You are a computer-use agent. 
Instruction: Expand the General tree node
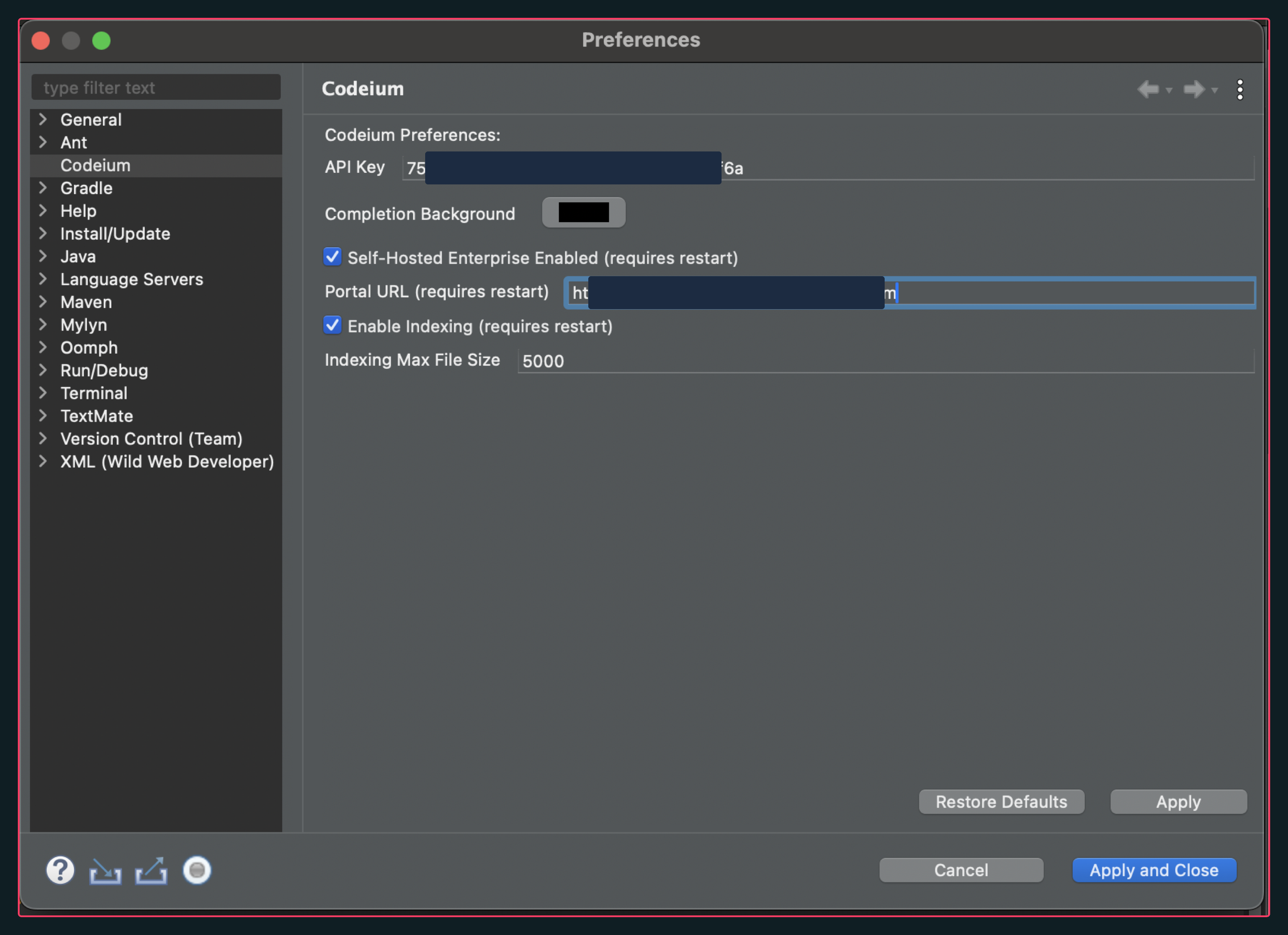43,119
